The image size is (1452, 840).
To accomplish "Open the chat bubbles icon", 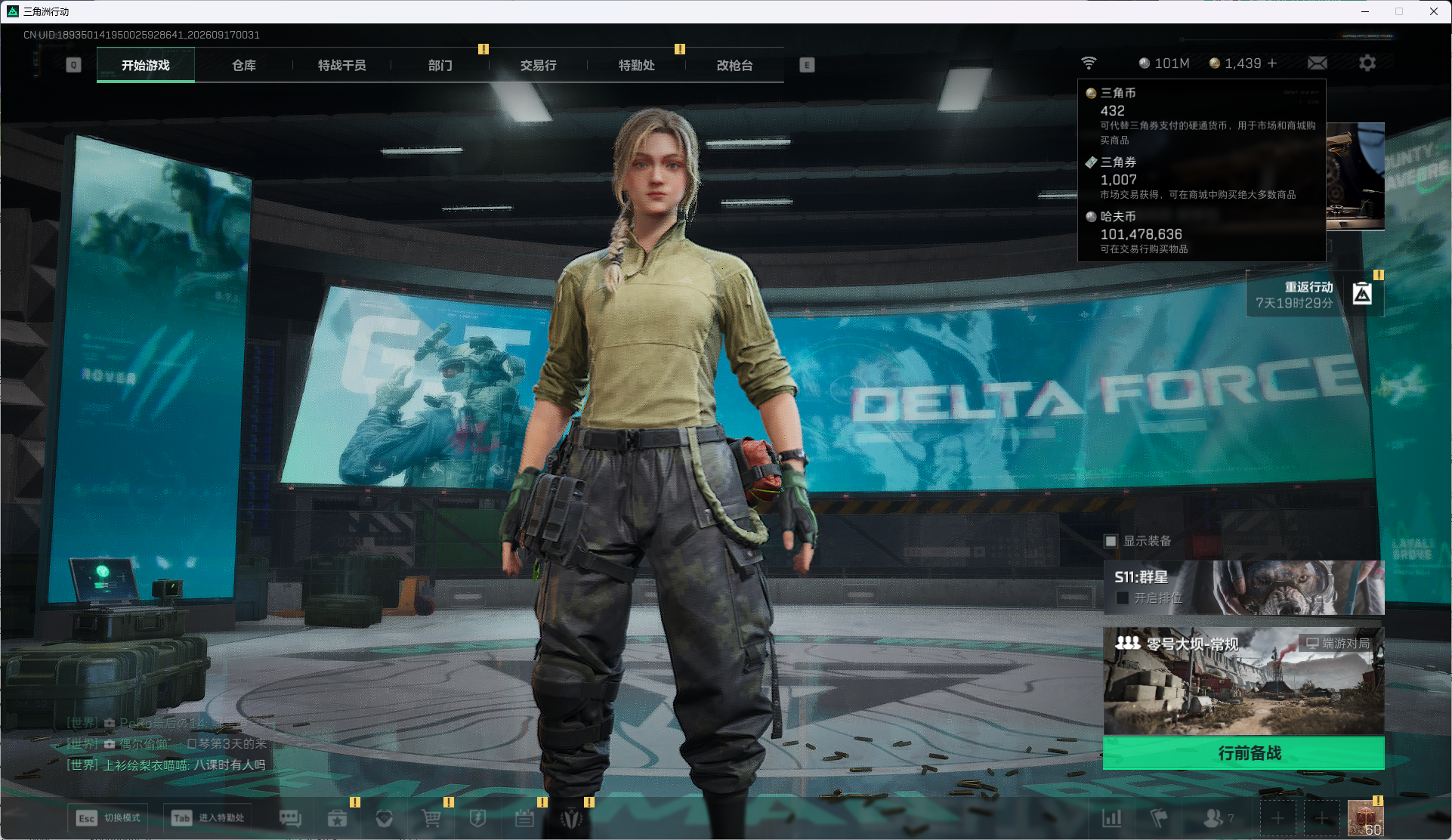I will point(290,818).
